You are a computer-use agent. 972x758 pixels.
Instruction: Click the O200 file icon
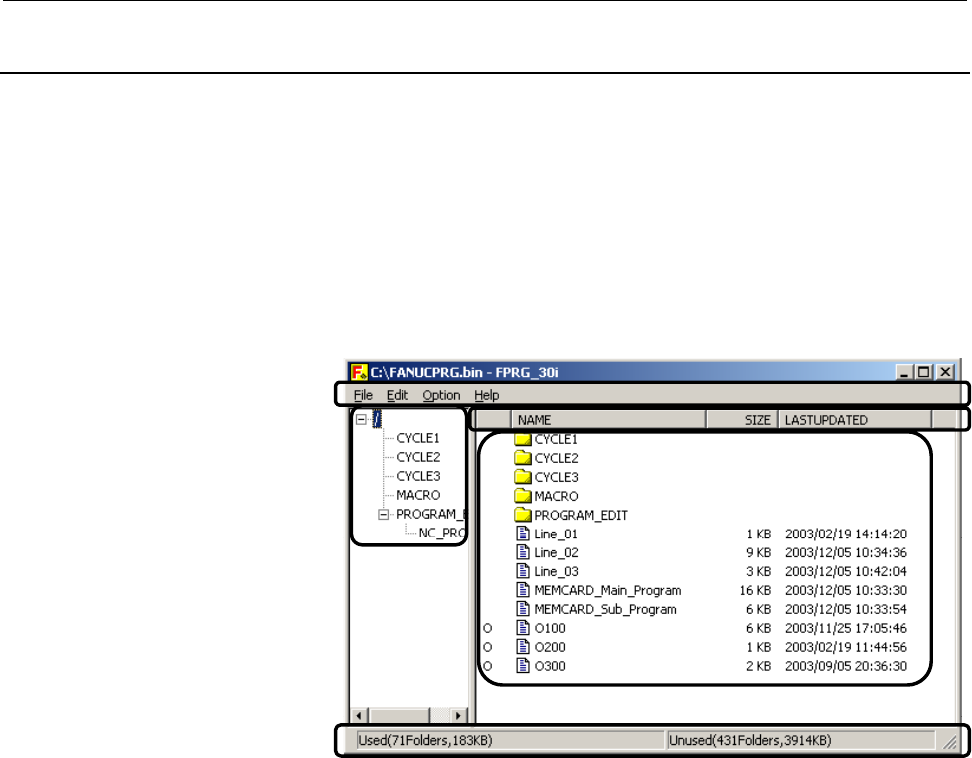point(523,647)
